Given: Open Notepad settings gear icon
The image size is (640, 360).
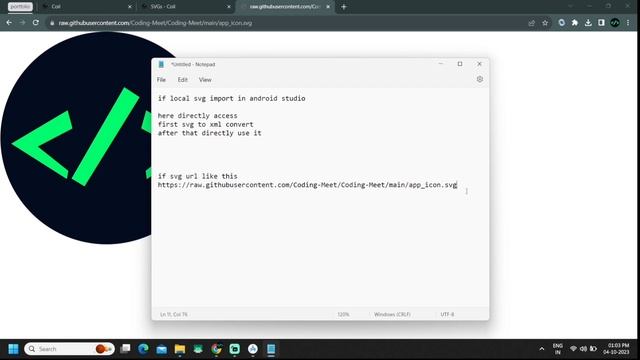Looking at the screenshot, I should (x=480, y=79).
